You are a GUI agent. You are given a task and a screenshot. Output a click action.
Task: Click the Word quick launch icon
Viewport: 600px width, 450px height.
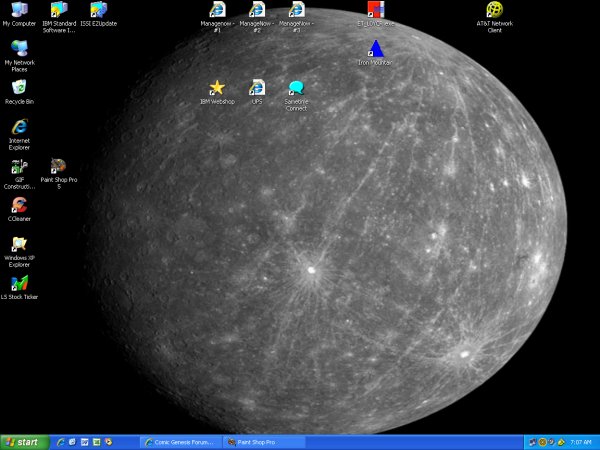(x=85, y=442)
